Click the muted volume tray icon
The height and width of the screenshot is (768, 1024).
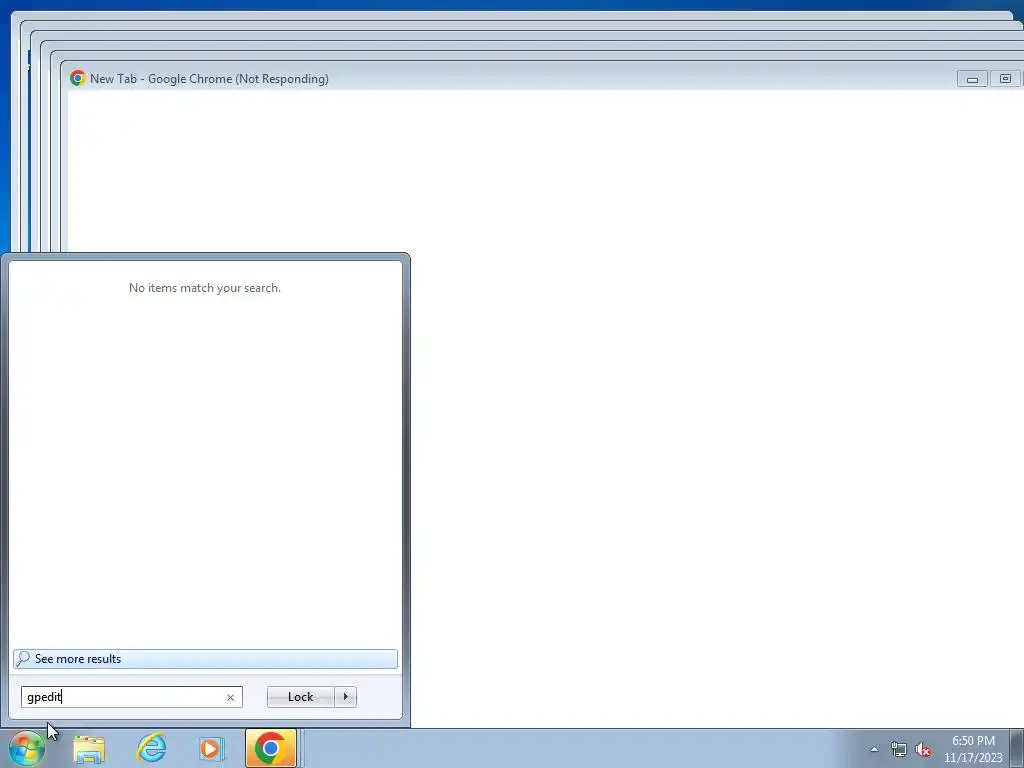923,749
